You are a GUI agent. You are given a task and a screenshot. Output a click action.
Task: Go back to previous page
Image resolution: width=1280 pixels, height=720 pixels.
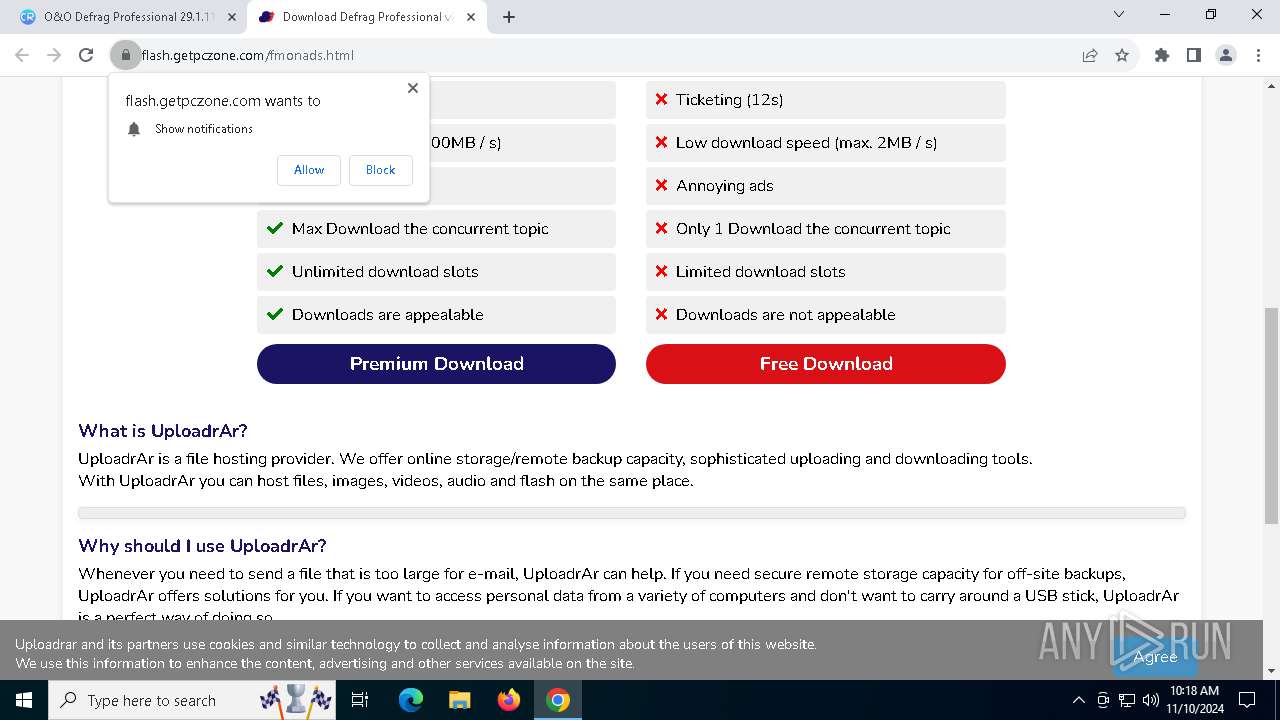click(22, 55)
